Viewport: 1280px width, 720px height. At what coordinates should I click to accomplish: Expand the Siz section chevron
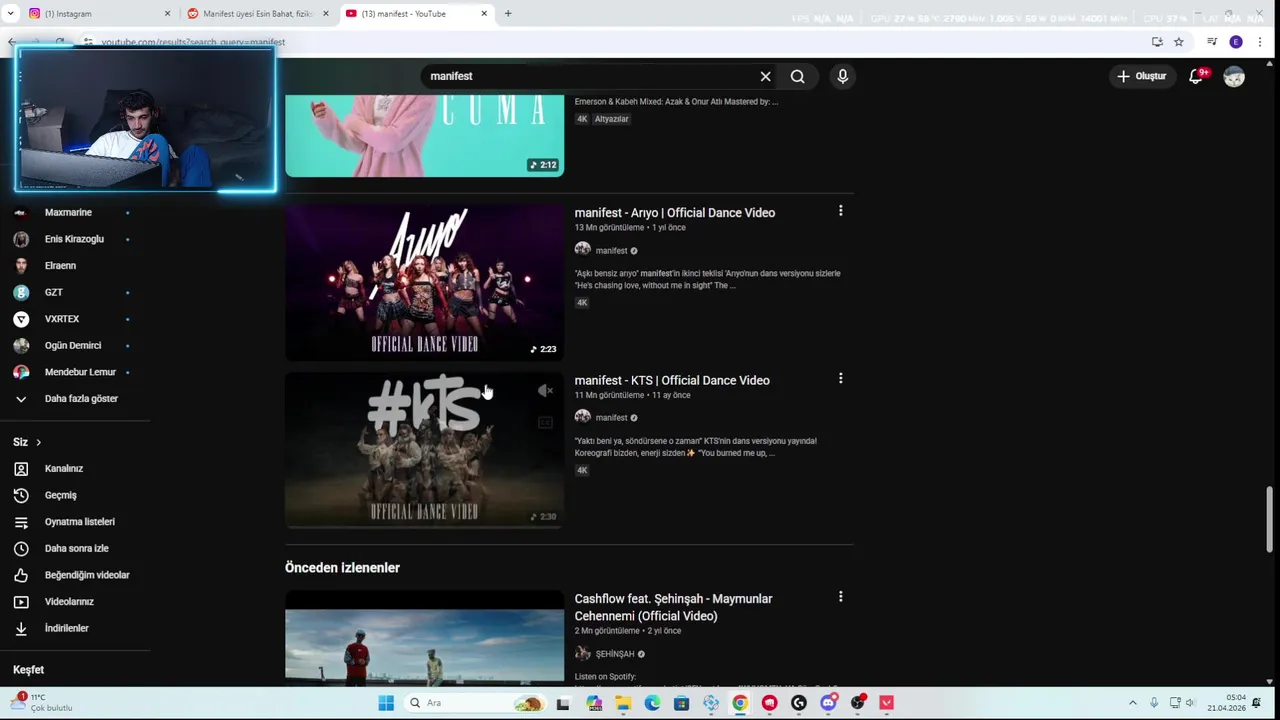[x=39, y=442]
